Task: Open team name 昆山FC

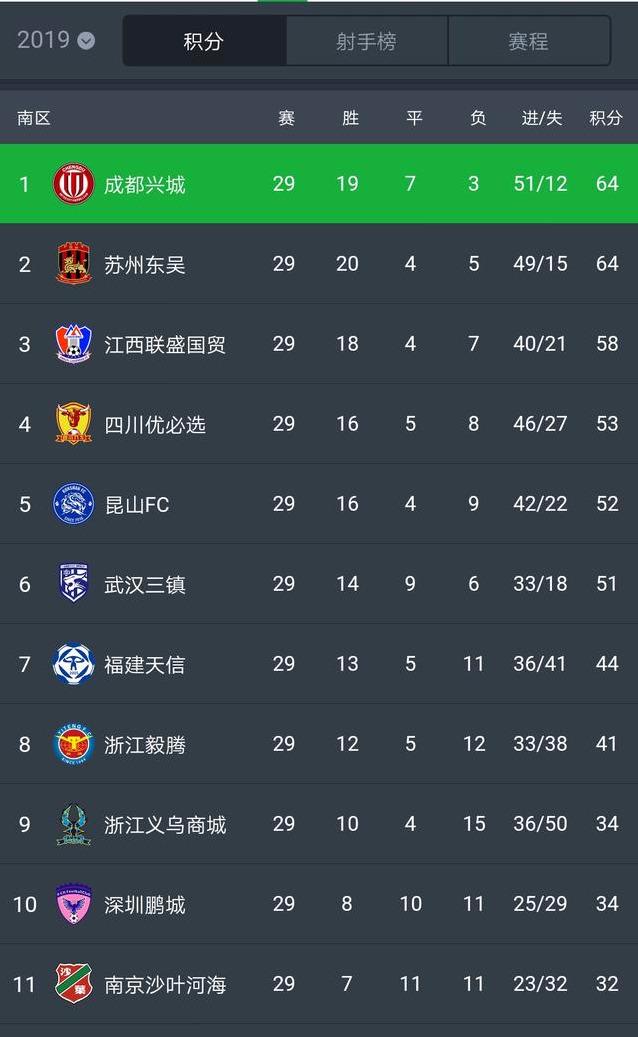Action: [137, 505]
